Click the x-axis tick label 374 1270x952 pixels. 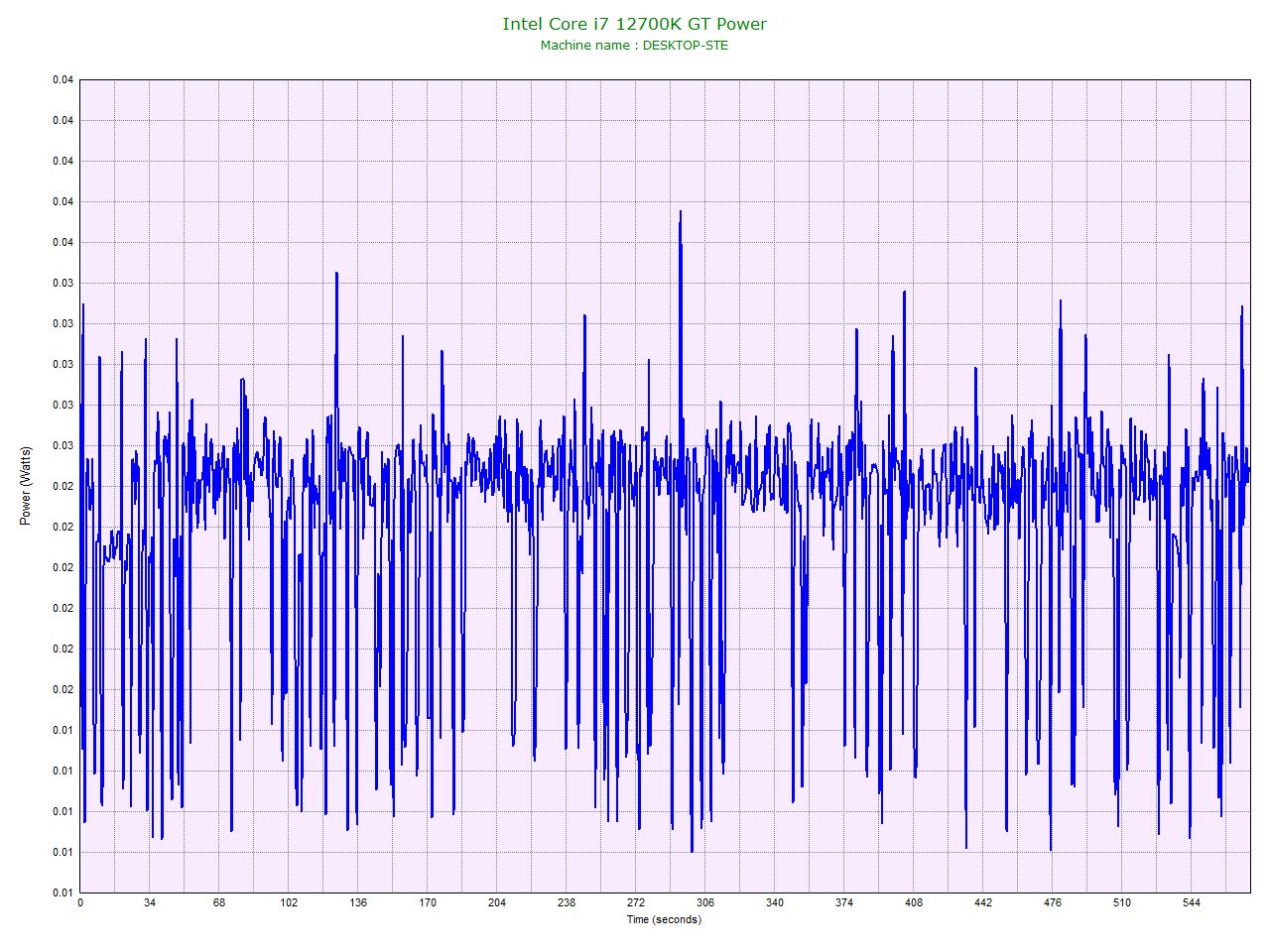[844, 903]
